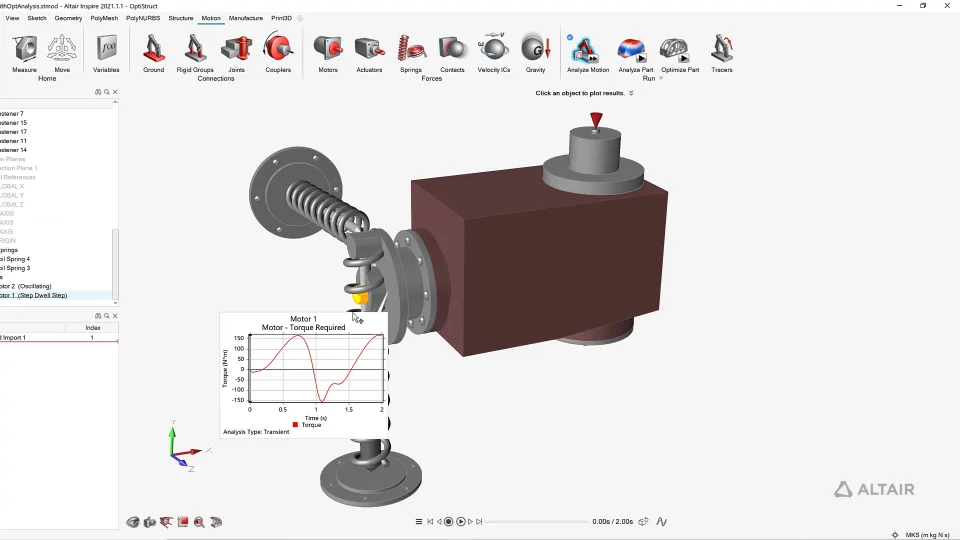Jump to last animation frame

point(479,522)
